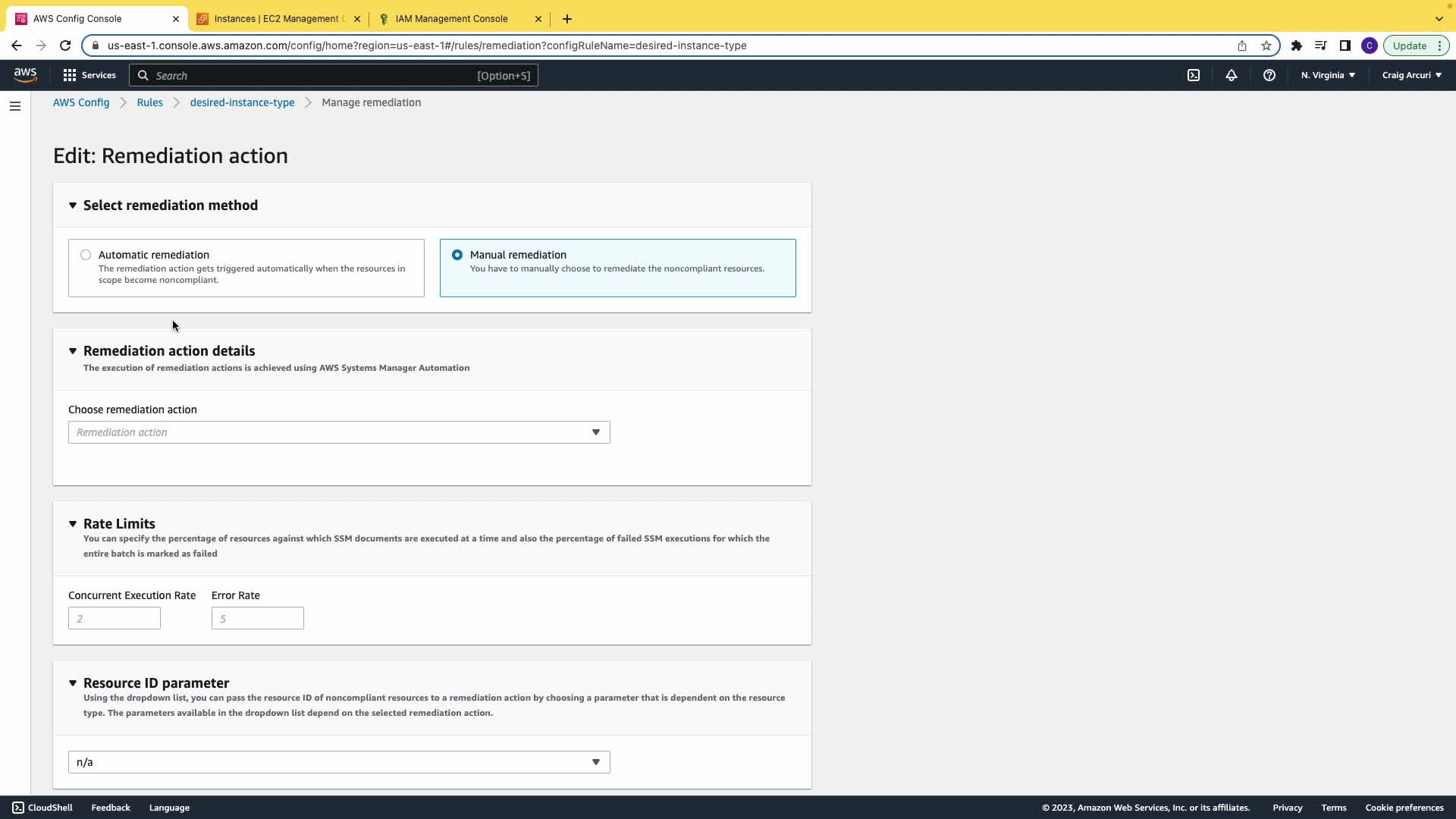Click the Concurrent Execution Rate input field
1456x819 pixels.
click(115, 619)
